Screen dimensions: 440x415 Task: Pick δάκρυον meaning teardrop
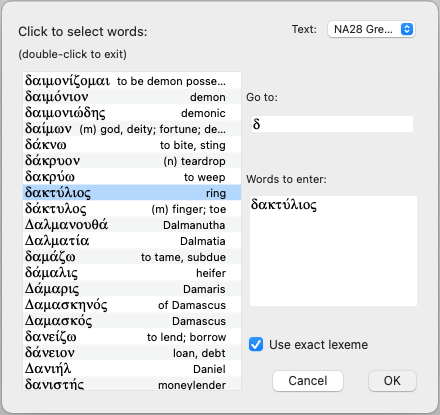(x=132, y=161)
